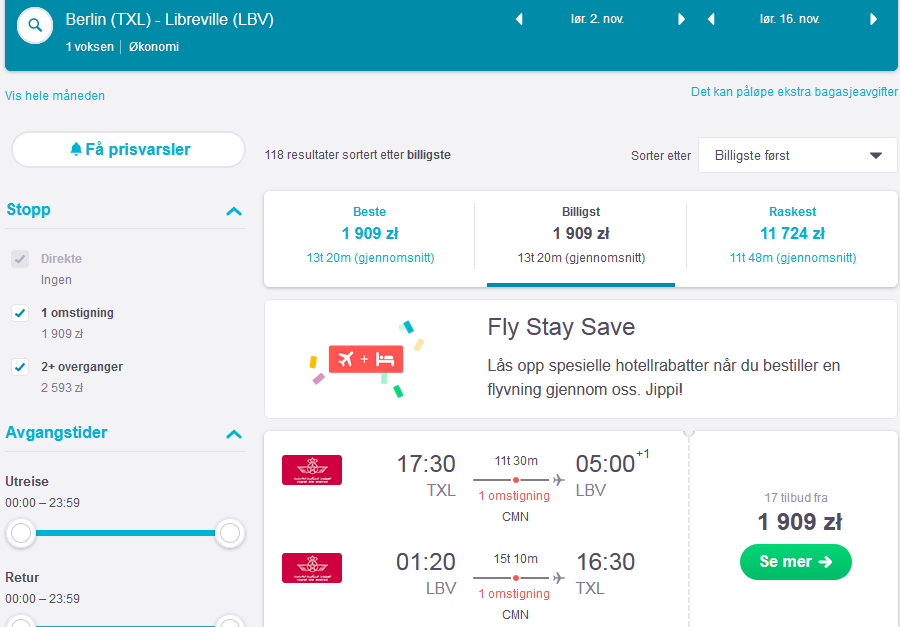This screenshot has width=900, height=627.
Task: Collapse the Avgangstider filter section
Action: pos(234,434)
